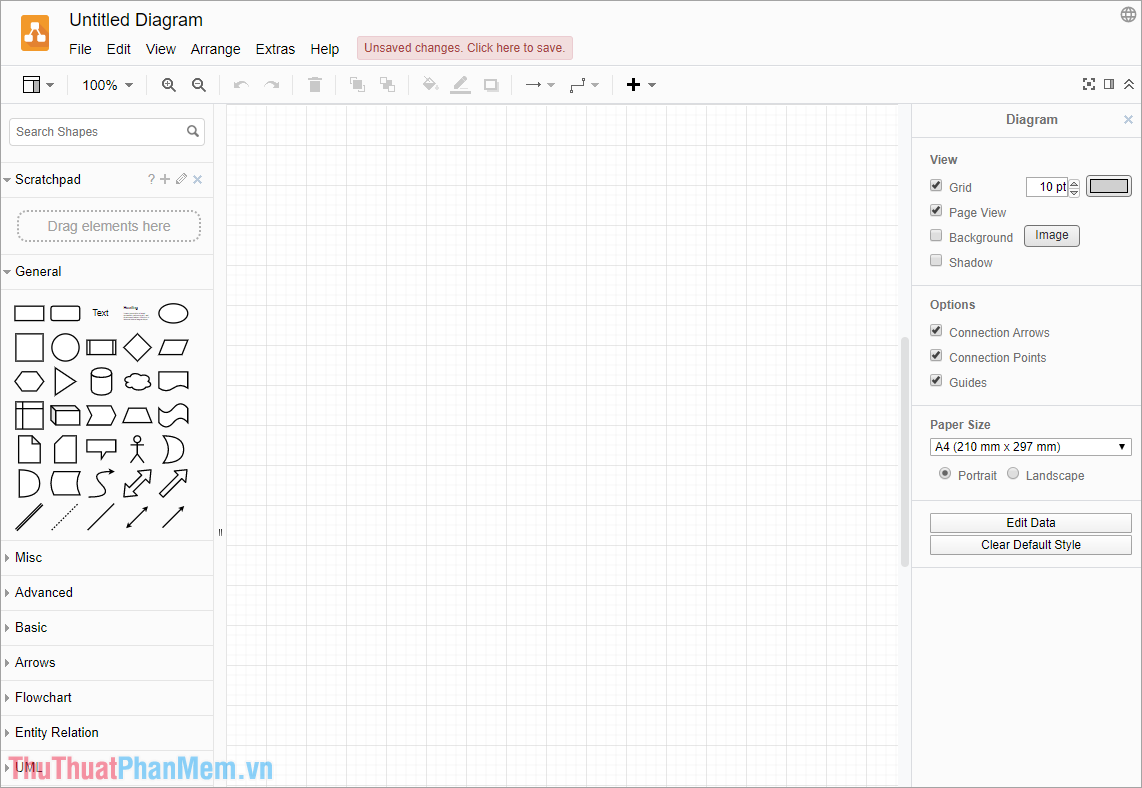The height and width of the screenshot is (788, 1142).
Task: Uncheck the Connection Arrows option
Action: coord(936,330)
